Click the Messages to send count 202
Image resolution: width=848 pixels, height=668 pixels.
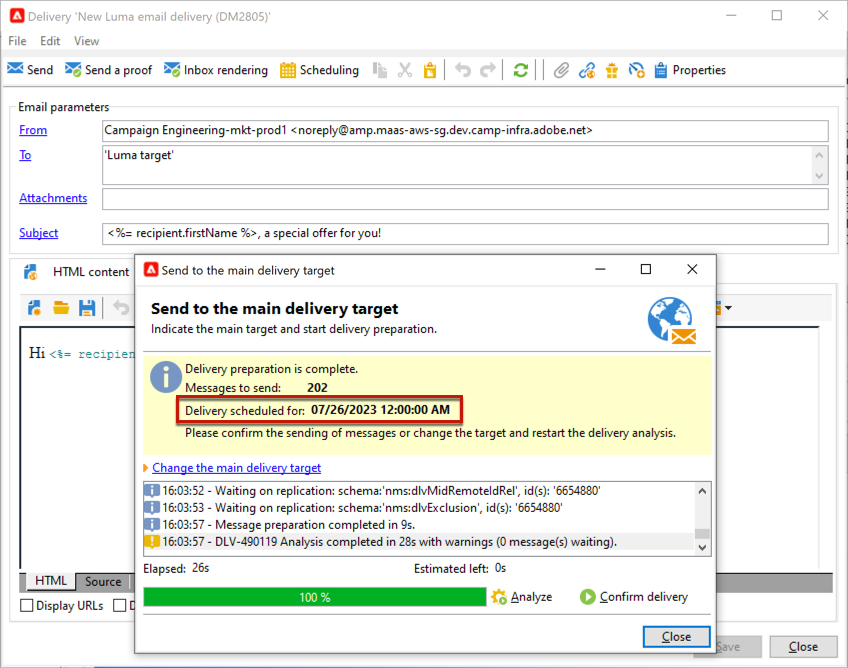tap(317, 388)
